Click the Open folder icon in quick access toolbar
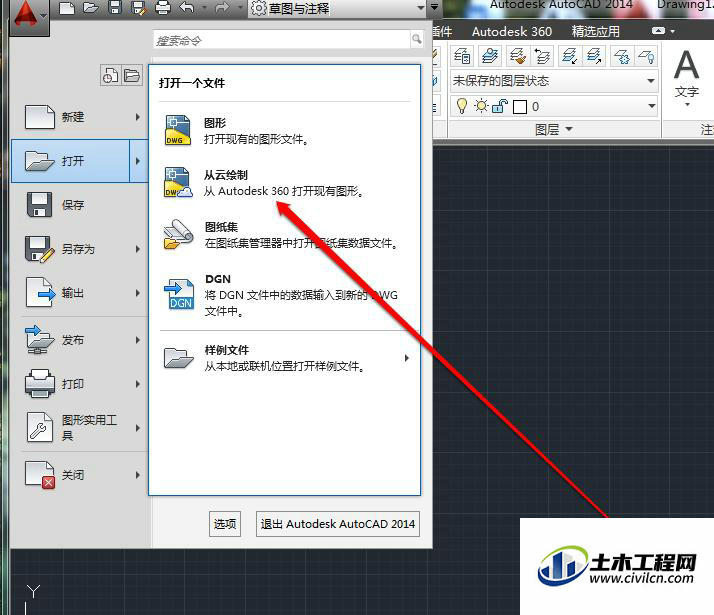Screen dimensions: 714x615 tap(91, 8)
